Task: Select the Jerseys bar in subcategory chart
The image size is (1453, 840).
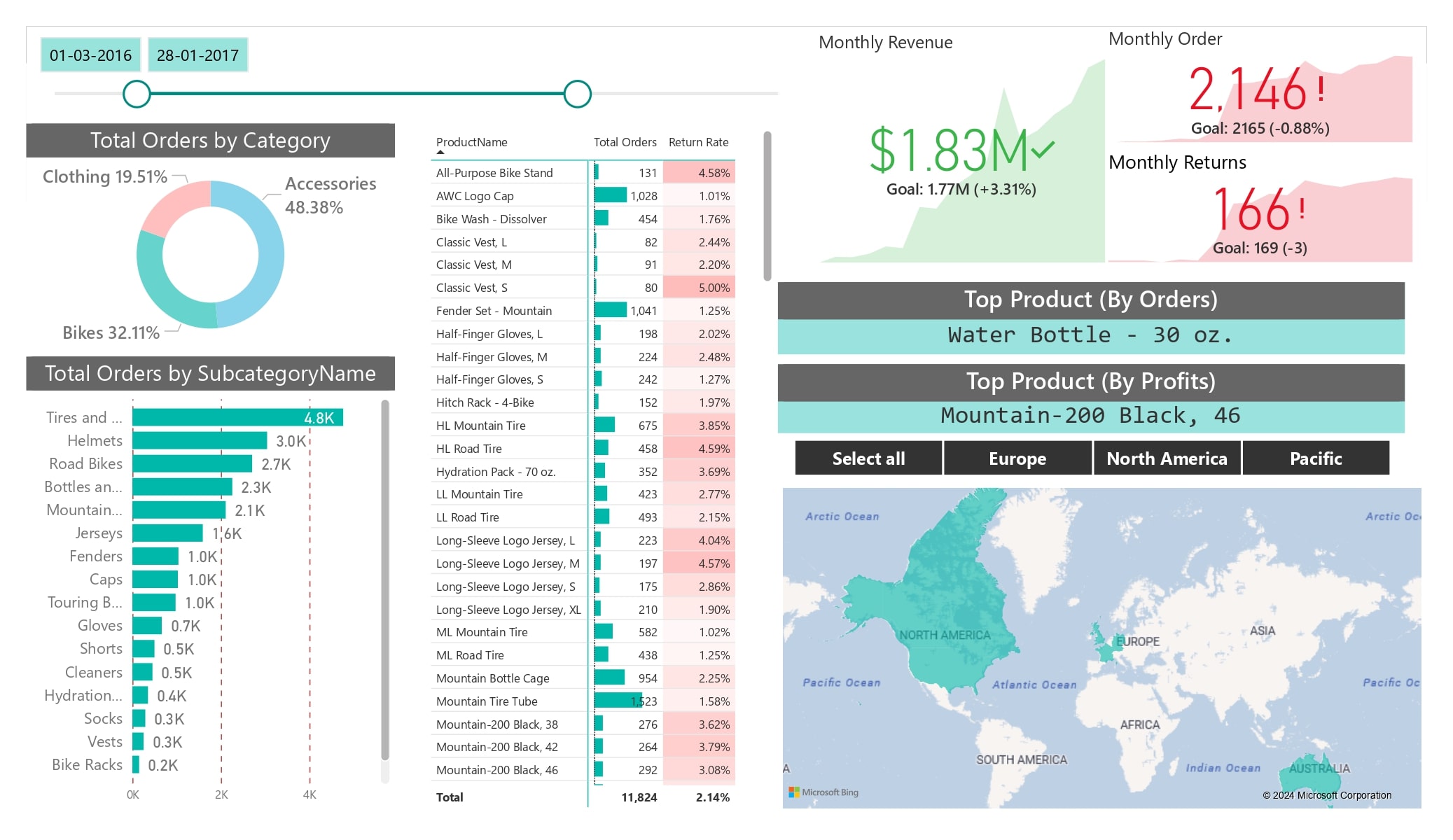Action: (167, 533)
